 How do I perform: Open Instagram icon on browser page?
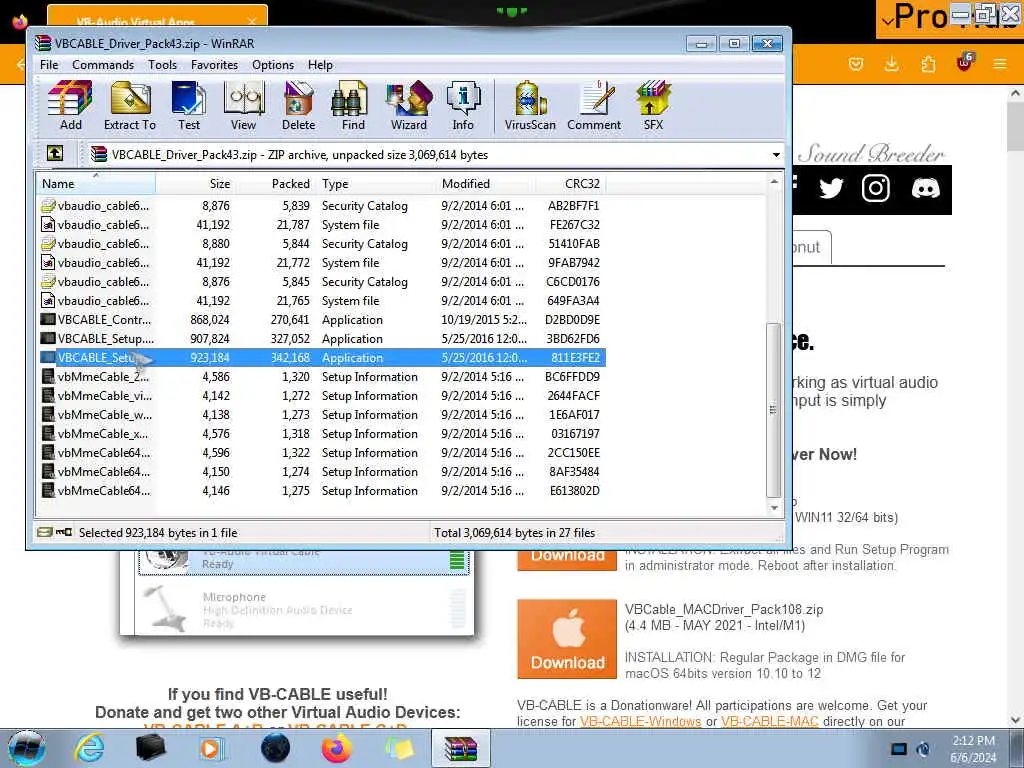point(876,189)
